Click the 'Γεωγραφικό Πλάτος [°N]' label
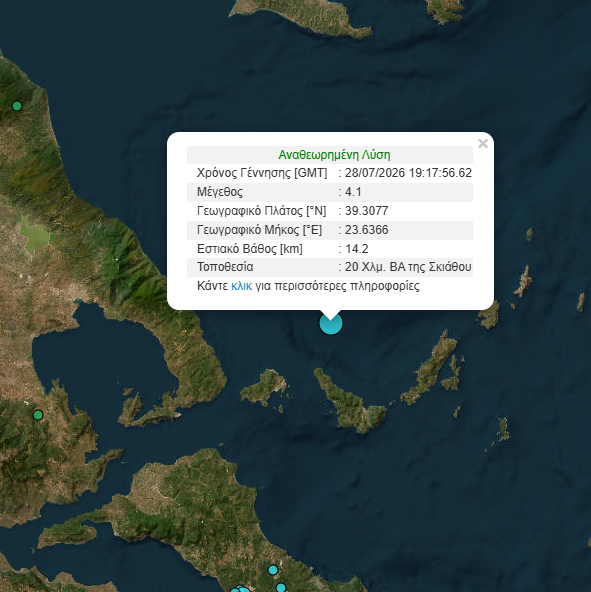 point(261,211)
